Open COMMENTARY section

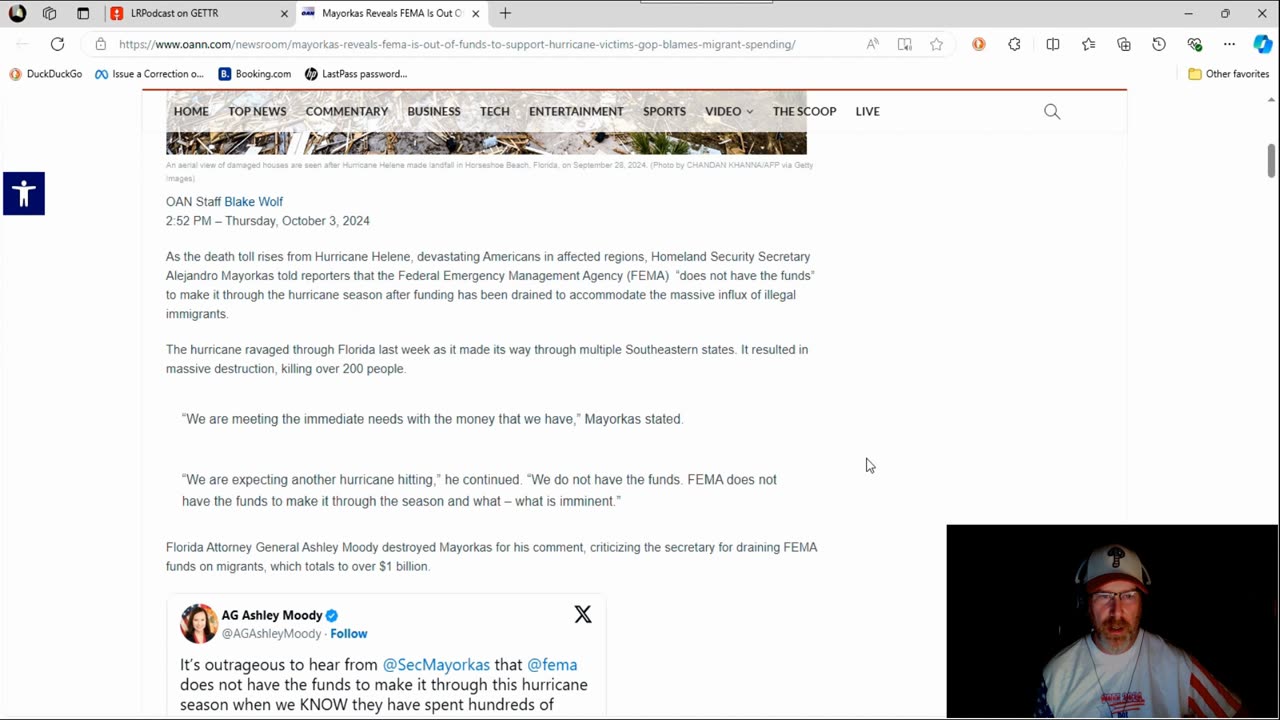point(347,111)
